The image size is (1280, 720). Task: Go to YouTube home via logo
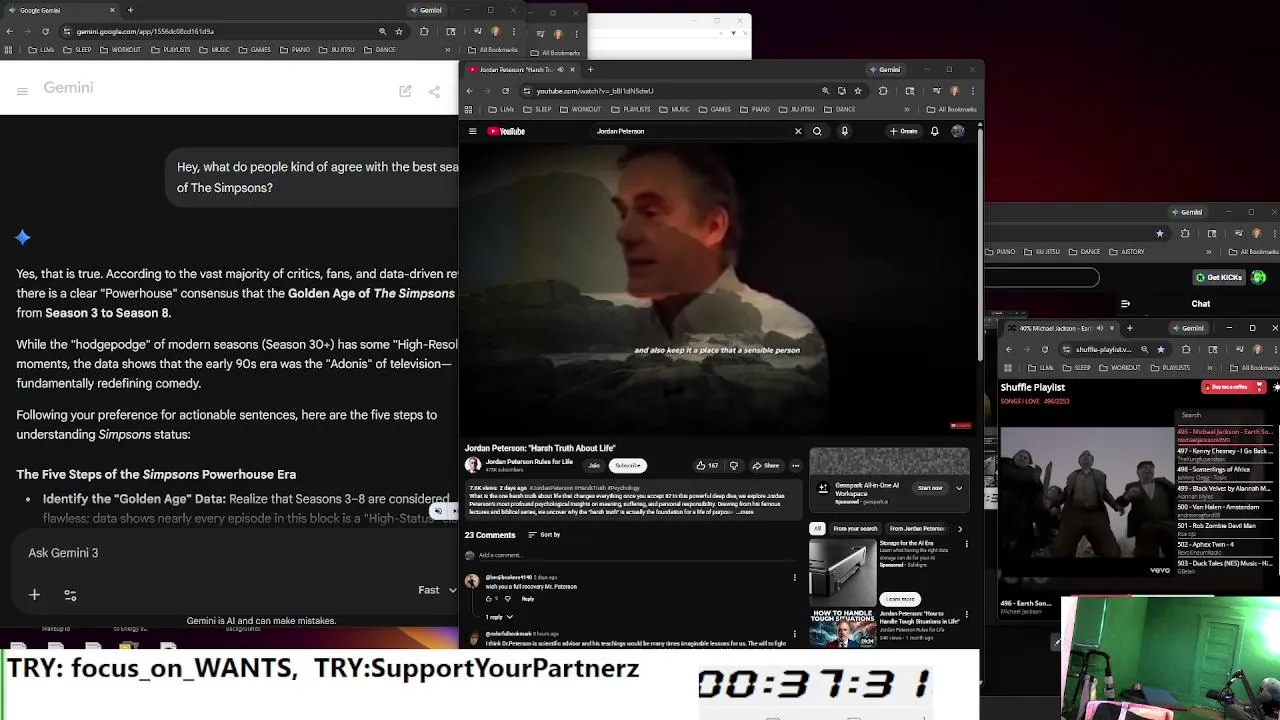pyautogui.click(x=506, y=131)
